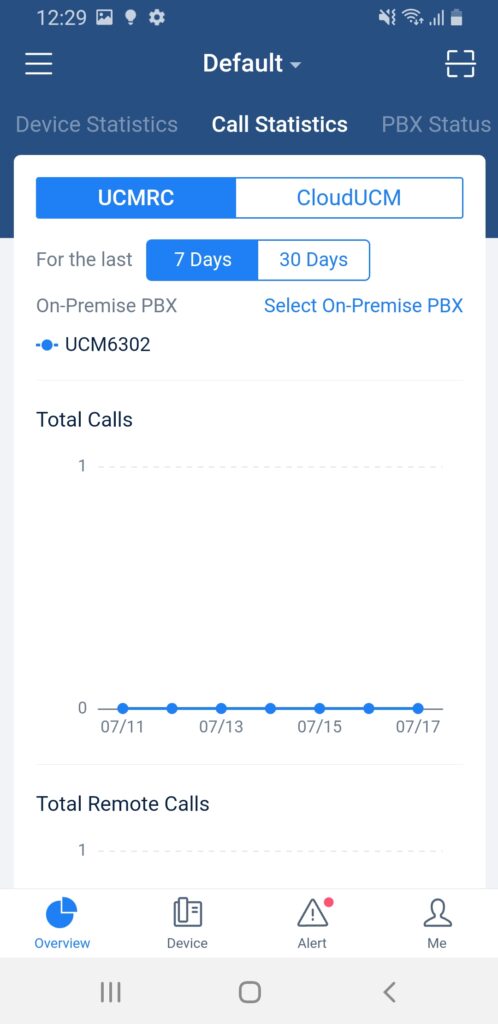
Task: Select the 30 Days range
Action: (314, 260)
